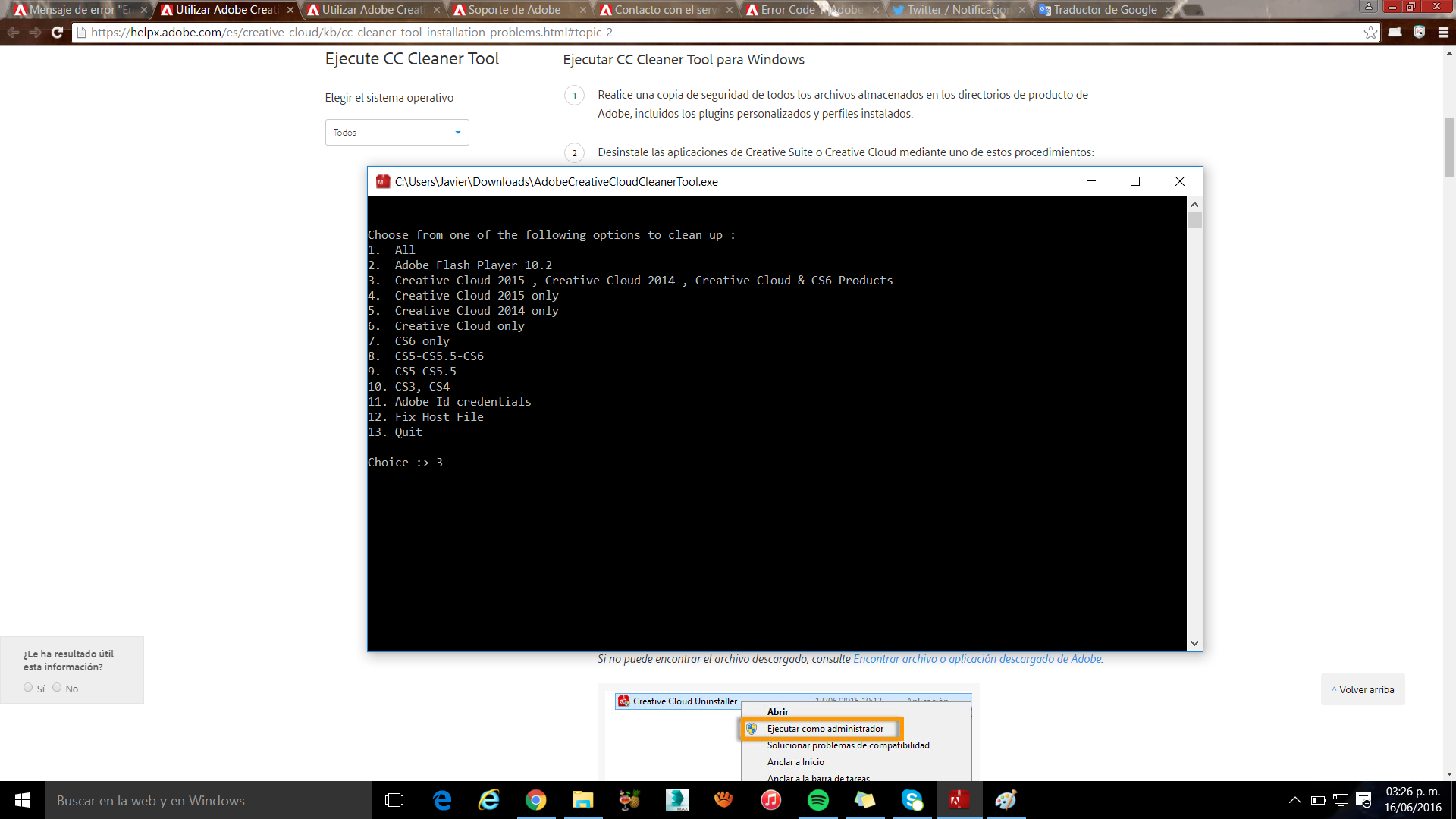Open File Explorer from the taskbar

[582, 800]
